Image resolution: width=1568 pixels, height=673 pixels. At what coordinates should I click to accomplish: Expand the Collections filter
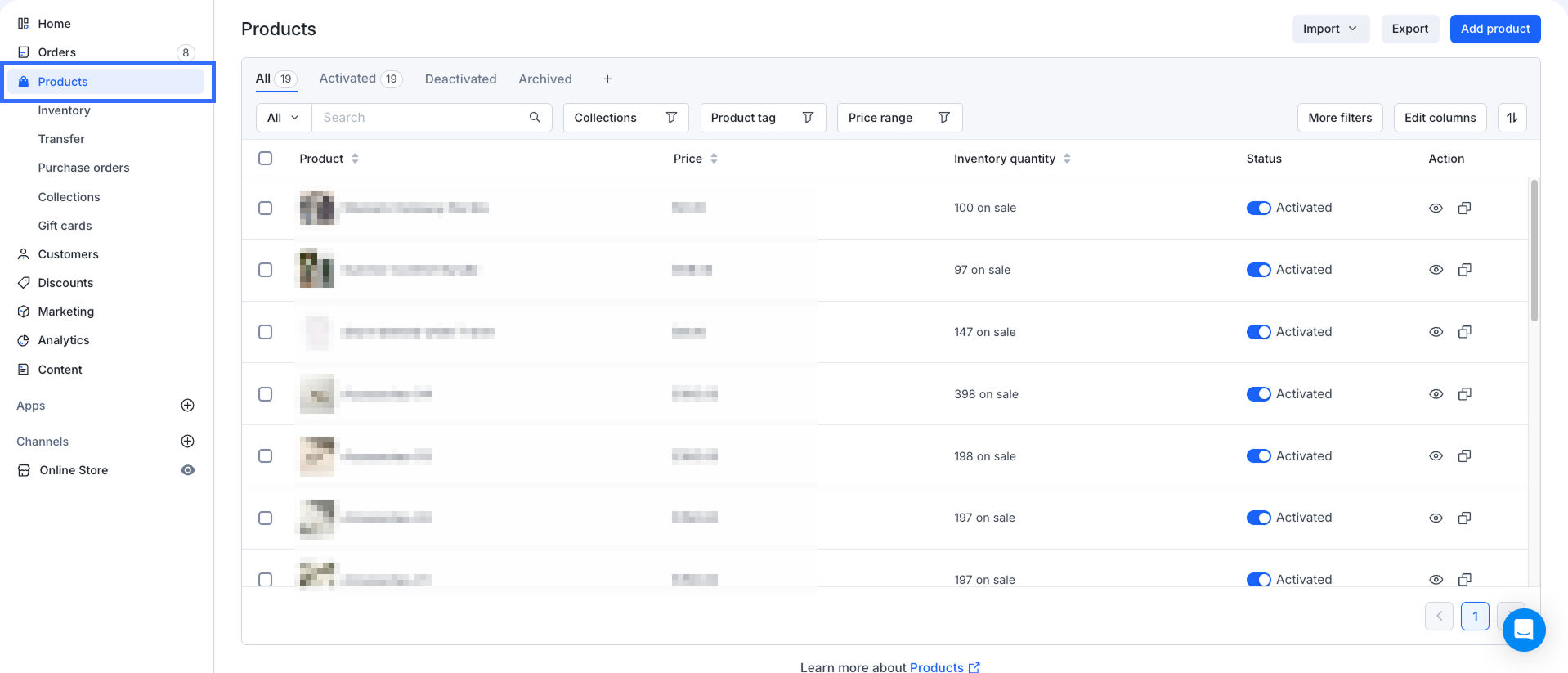click(625, 118)
